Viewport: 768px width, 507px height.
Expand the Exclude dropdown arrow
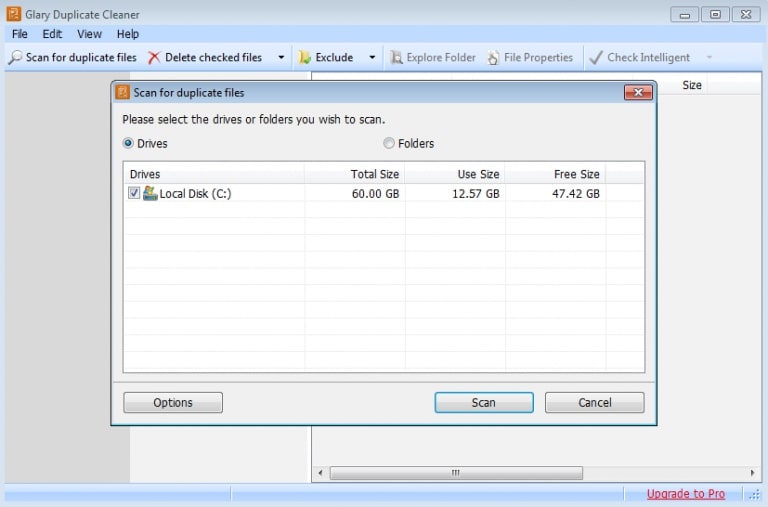(372, 58)
